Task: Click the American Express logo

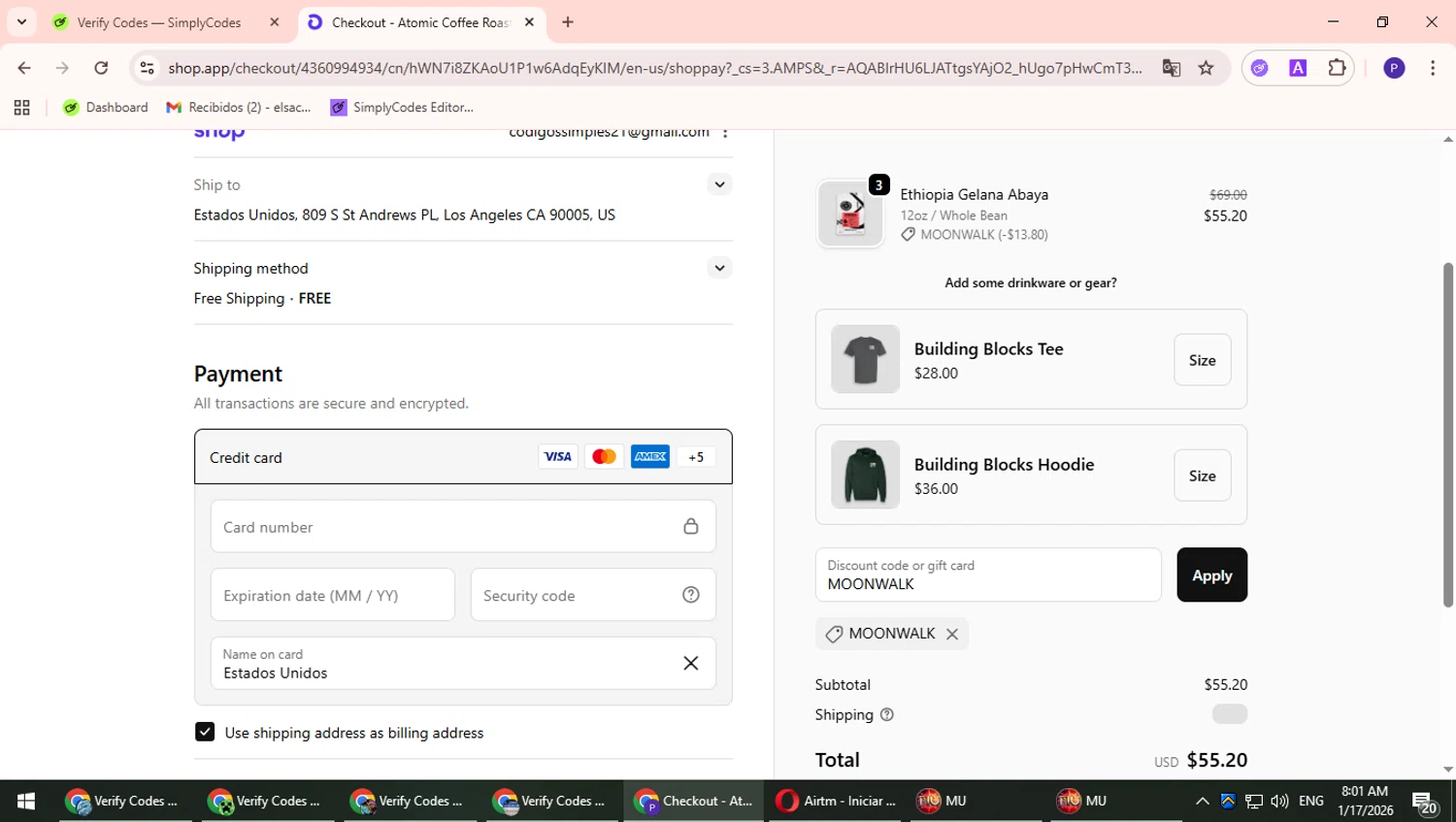Action: click(x=650, y=457)
